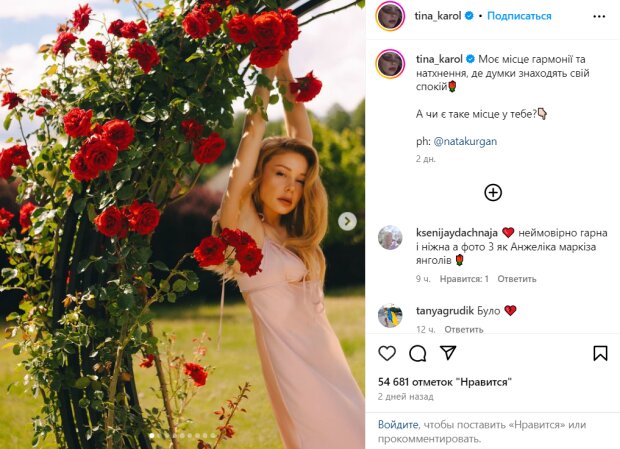This screenshot has width=620, height=449.
Task: Open the three-dot more options menu
Action: [599, 16]
